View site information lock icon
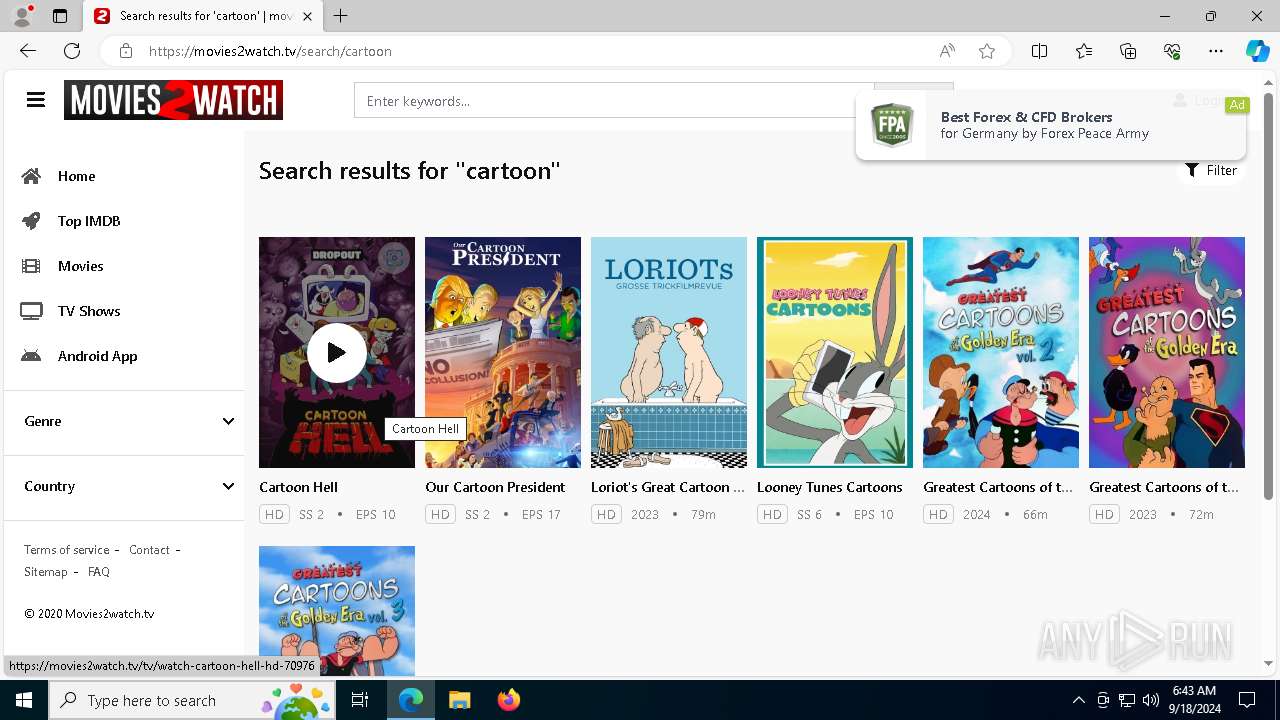 125,51
